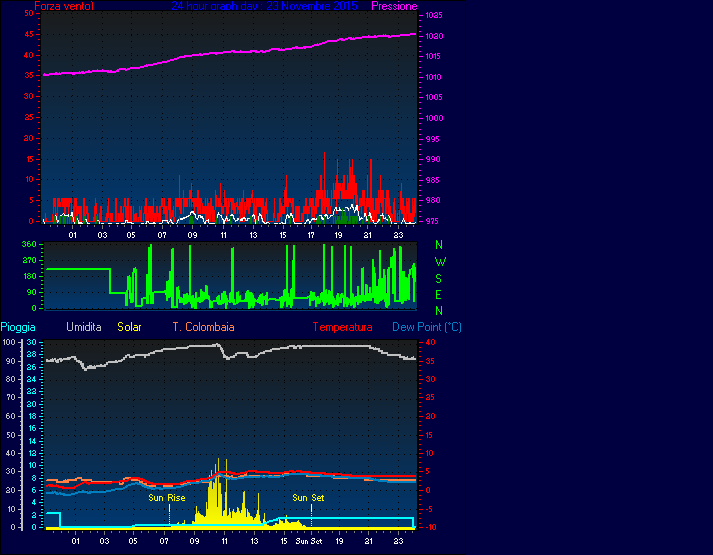Select the cyan 28 rain scale value
Screen dimensions: 713x555
click(31, 354)
